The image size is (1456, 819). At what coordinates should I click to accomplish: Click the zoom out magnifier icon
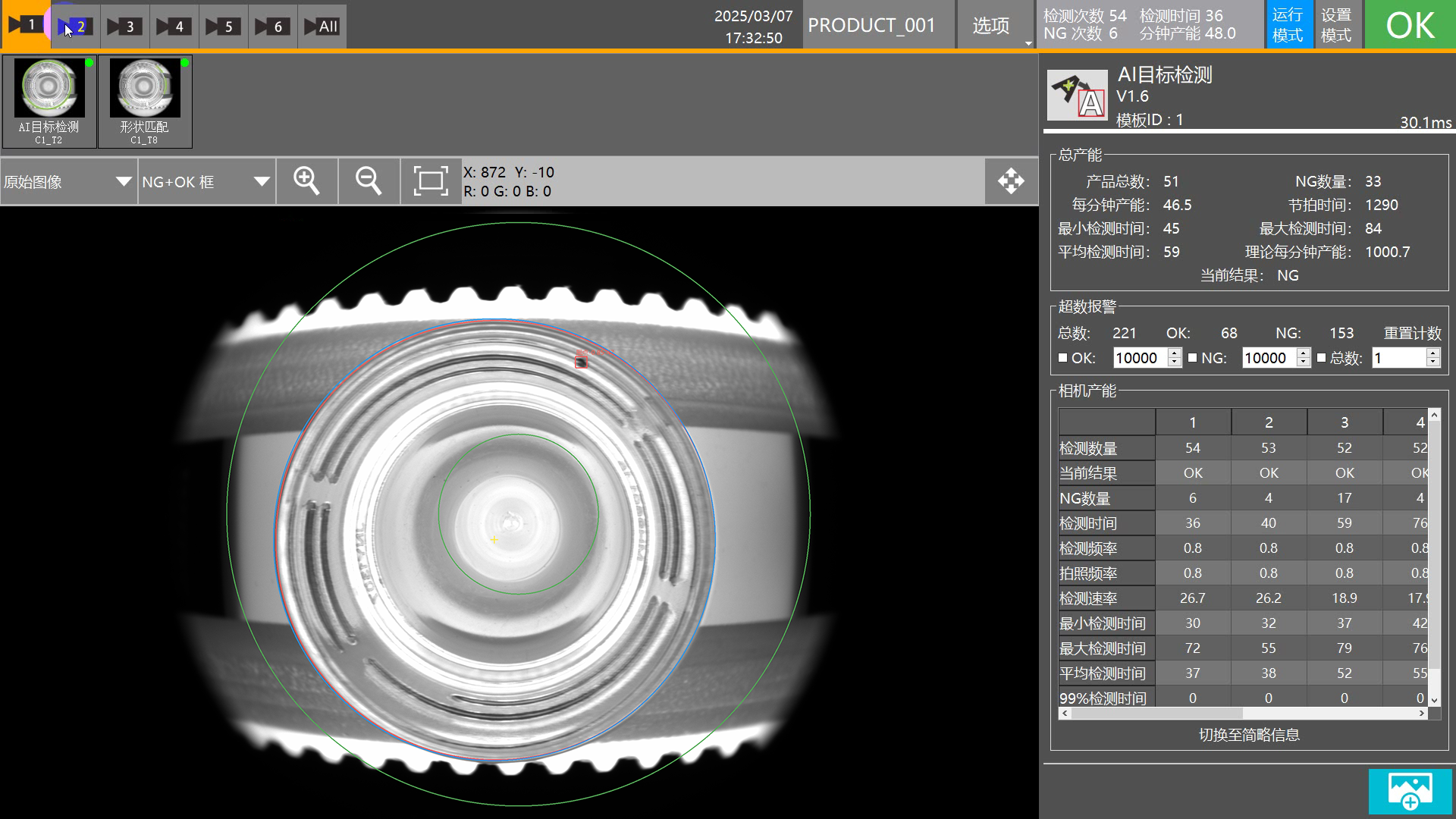(x=369, y=181)
